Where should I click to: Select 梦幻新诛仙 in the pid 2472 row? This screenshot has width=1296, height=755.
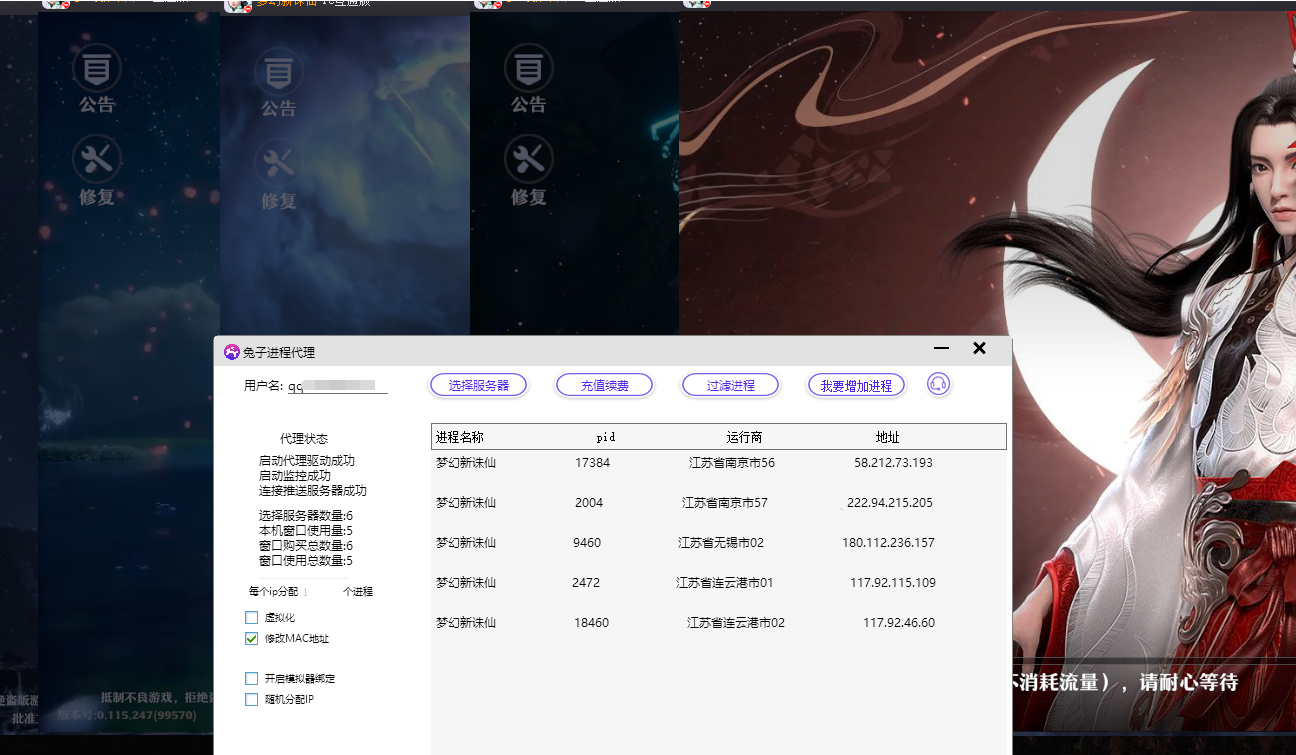tap(465, 583)
